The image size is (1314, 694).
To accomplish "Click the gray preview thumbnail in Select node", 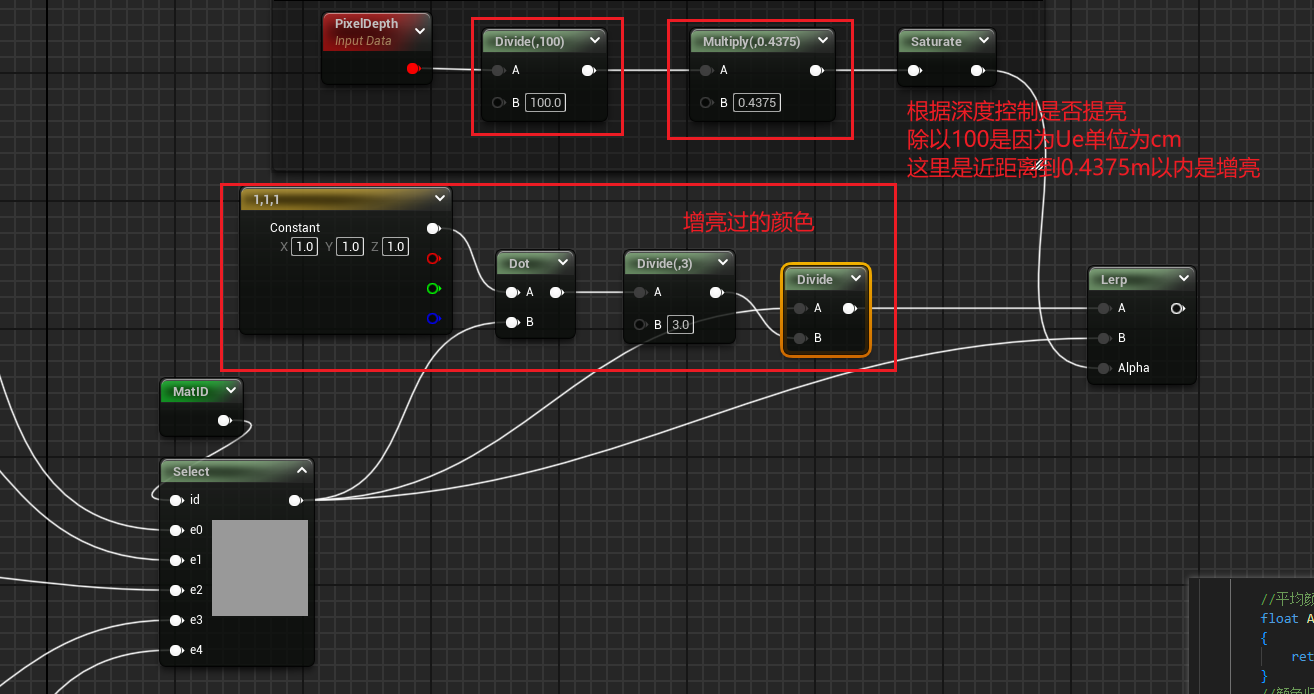I will pyautogui.click(x=260, y=568).
